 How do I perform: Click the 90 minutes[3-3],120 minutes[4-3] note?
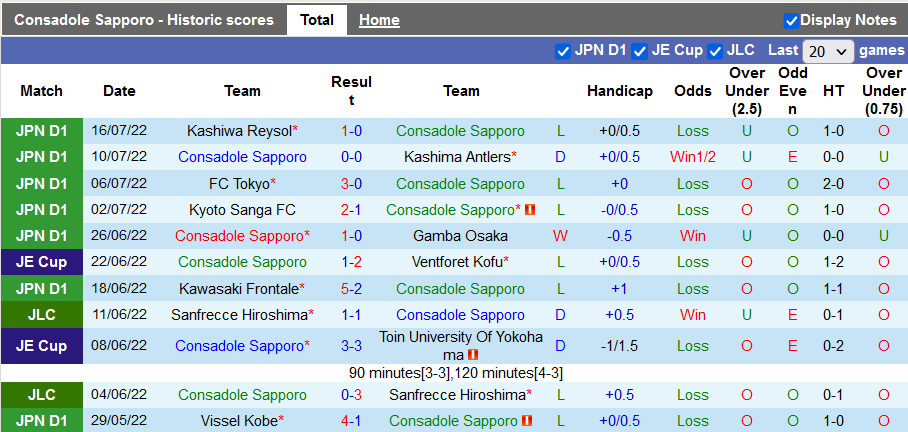pos(456,373)
